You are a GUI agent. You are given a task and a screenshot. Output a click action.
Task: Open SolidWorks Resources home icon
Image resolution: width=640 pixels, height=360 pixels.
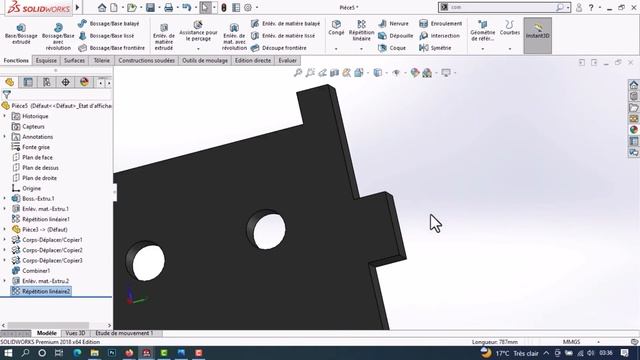pyautogui.click(x=633, y=85)
